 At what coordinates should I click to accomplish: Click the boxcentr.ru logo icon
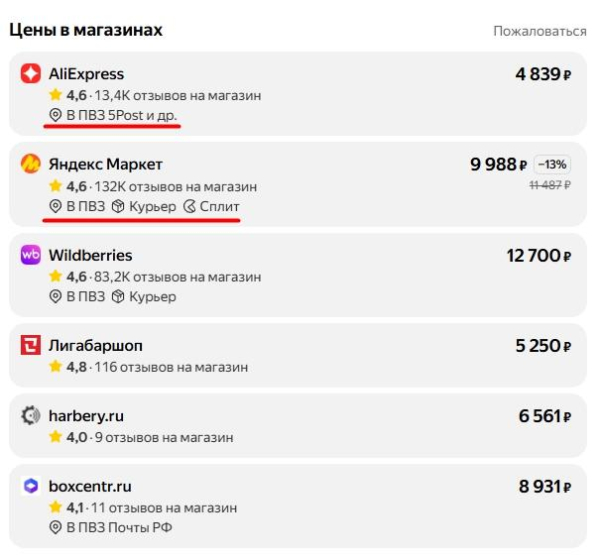tap(31, 487)
